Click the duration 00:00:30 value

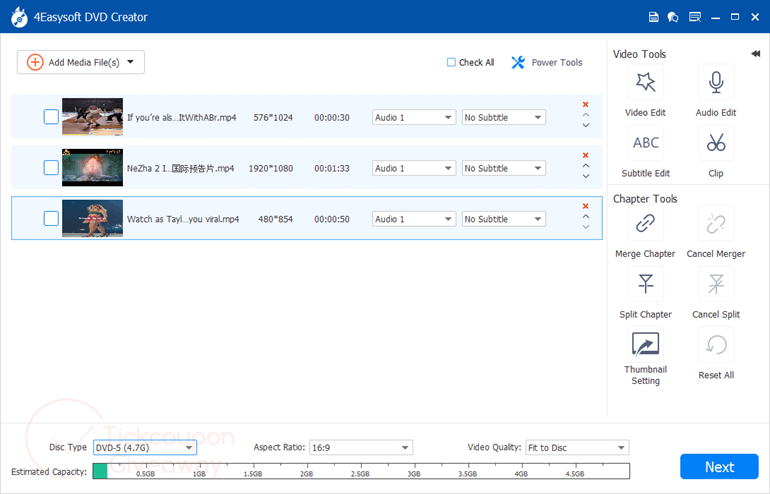332,117
